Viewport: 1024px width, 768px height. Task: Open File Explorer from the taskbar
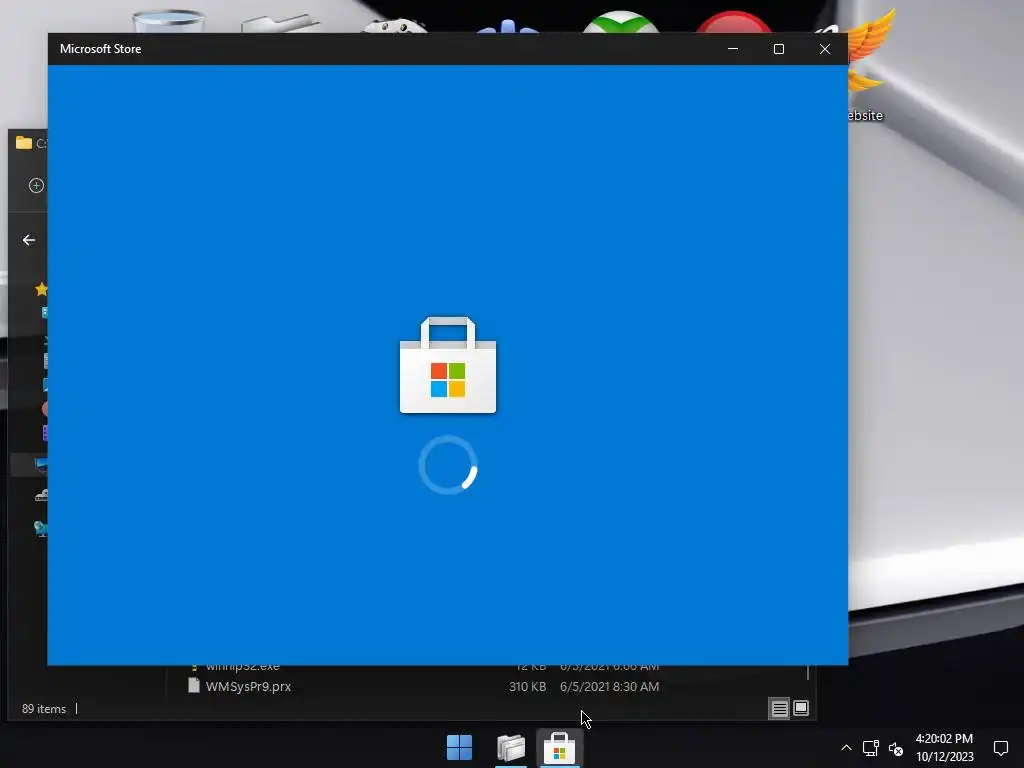(511, 748)
